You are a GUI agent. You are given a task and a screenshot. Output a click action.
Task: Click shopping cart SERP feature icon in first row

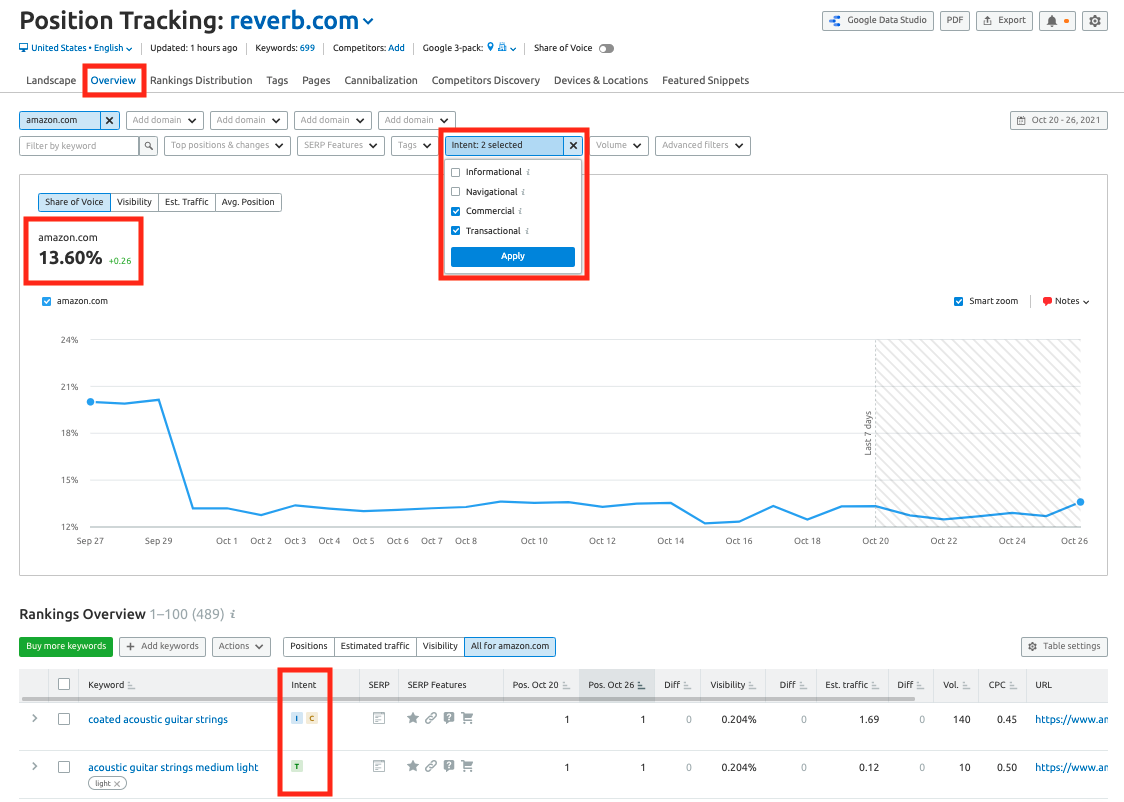point(467,718)
